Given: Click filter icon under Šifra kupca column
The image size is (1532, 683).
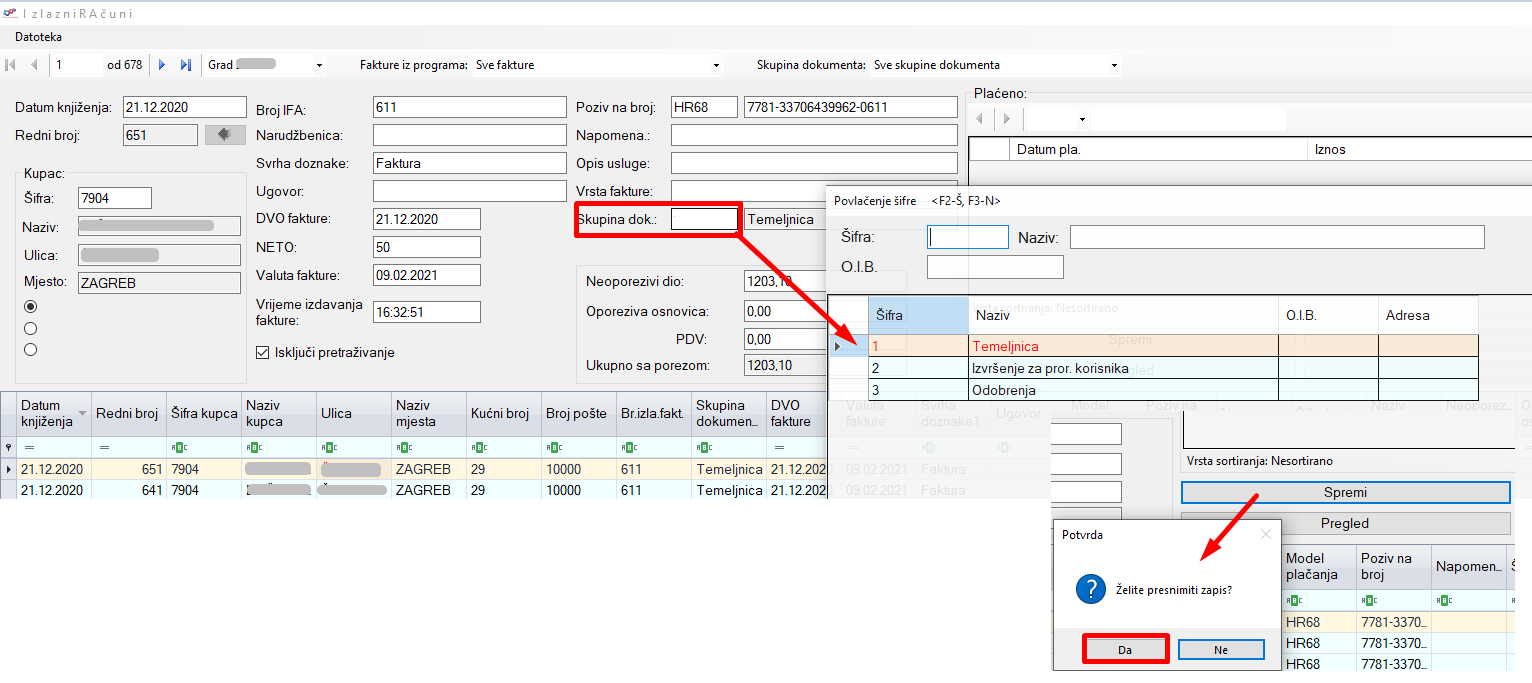Looking at the screenshot, I should (x=178, y=447).
